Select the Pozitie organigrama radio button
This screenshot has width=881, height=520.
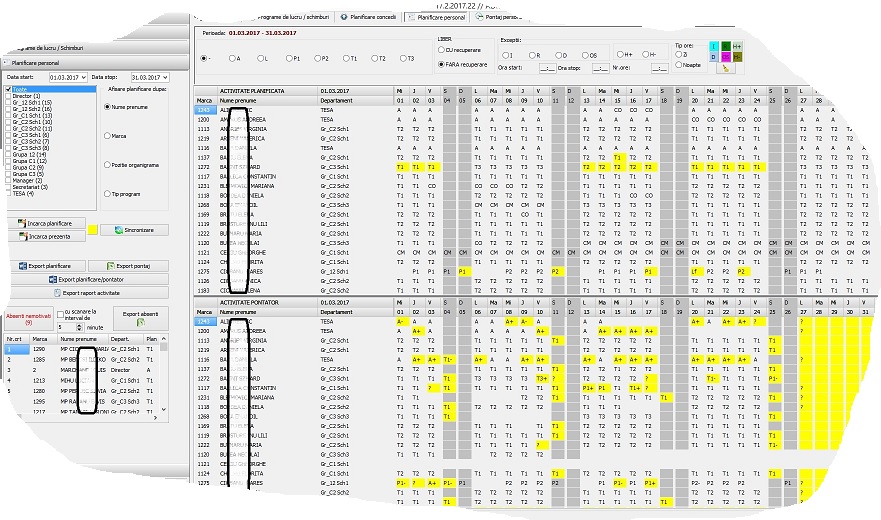pos(107,165)
